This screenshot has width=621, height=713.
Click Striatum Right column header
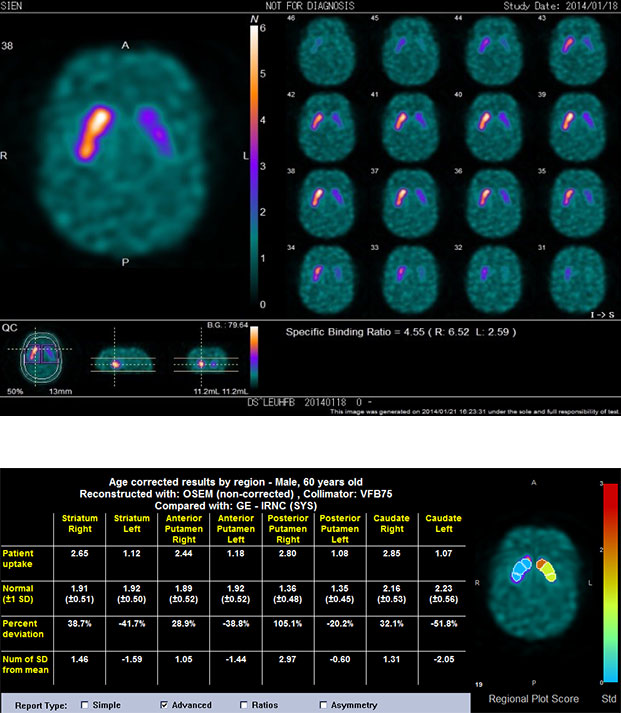coord(80,523)
